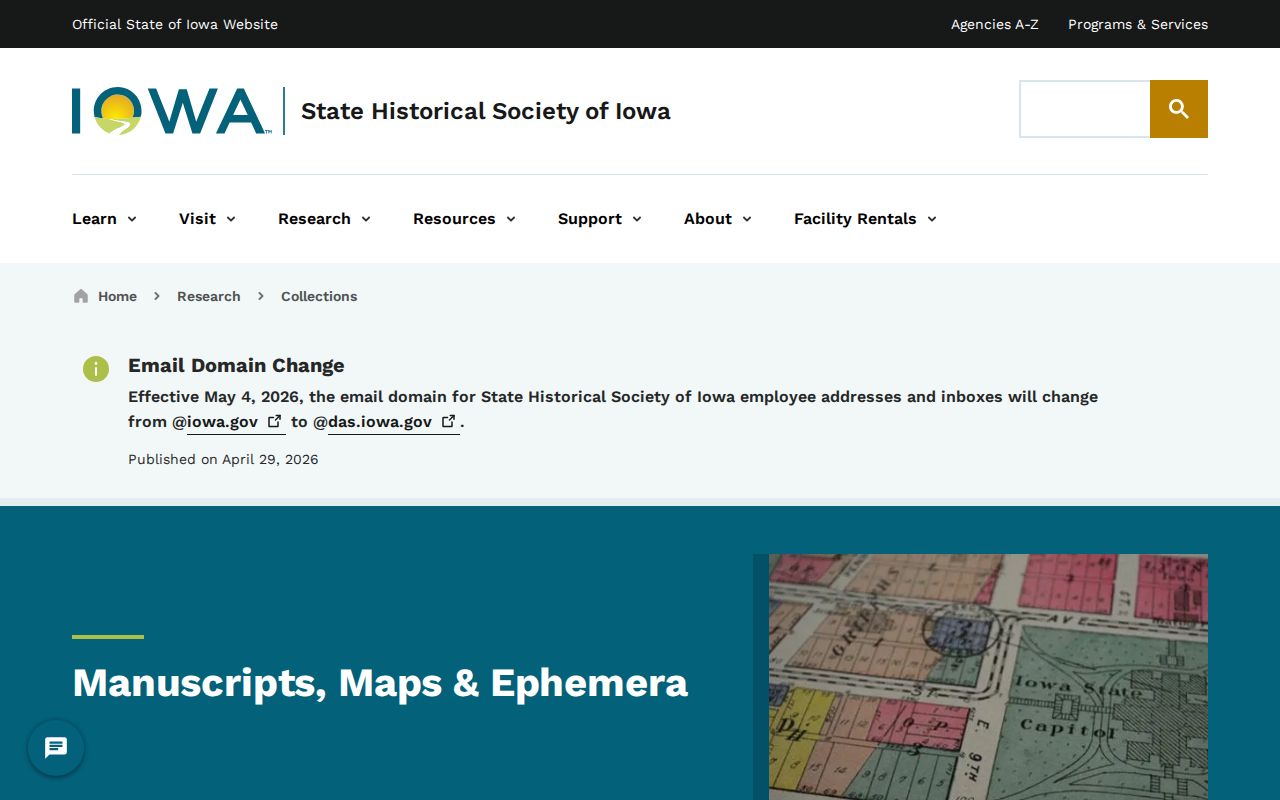The width and height of the screenshot is (1280, 800).
Task: View the Iowa State Capitol map image
Action: click(988, 677)
